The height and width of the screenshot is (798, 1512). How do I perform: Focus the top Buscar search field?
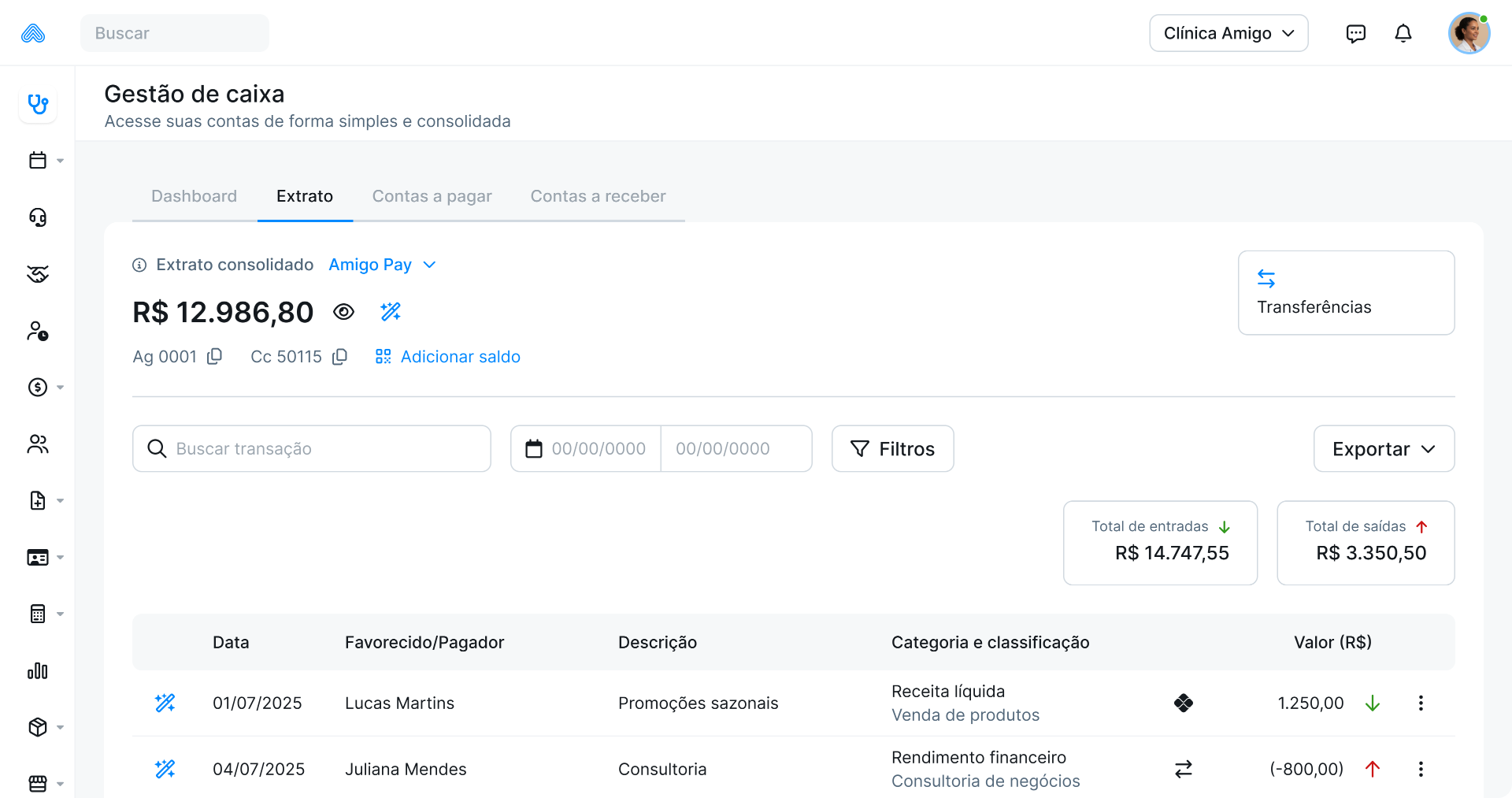(175, 33)
